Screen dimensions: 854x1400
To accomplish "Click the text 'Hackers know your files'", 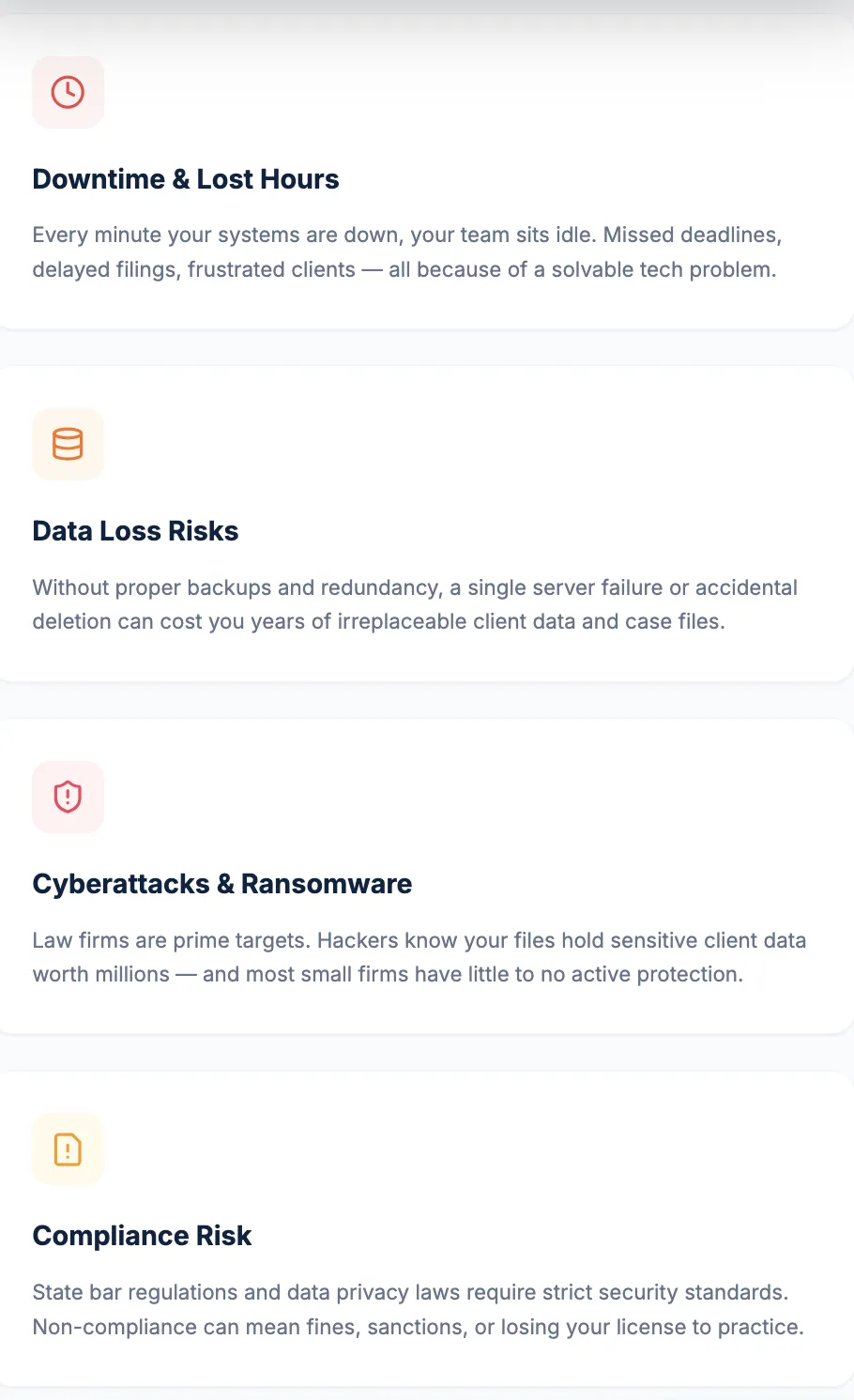I will point(436,940).
